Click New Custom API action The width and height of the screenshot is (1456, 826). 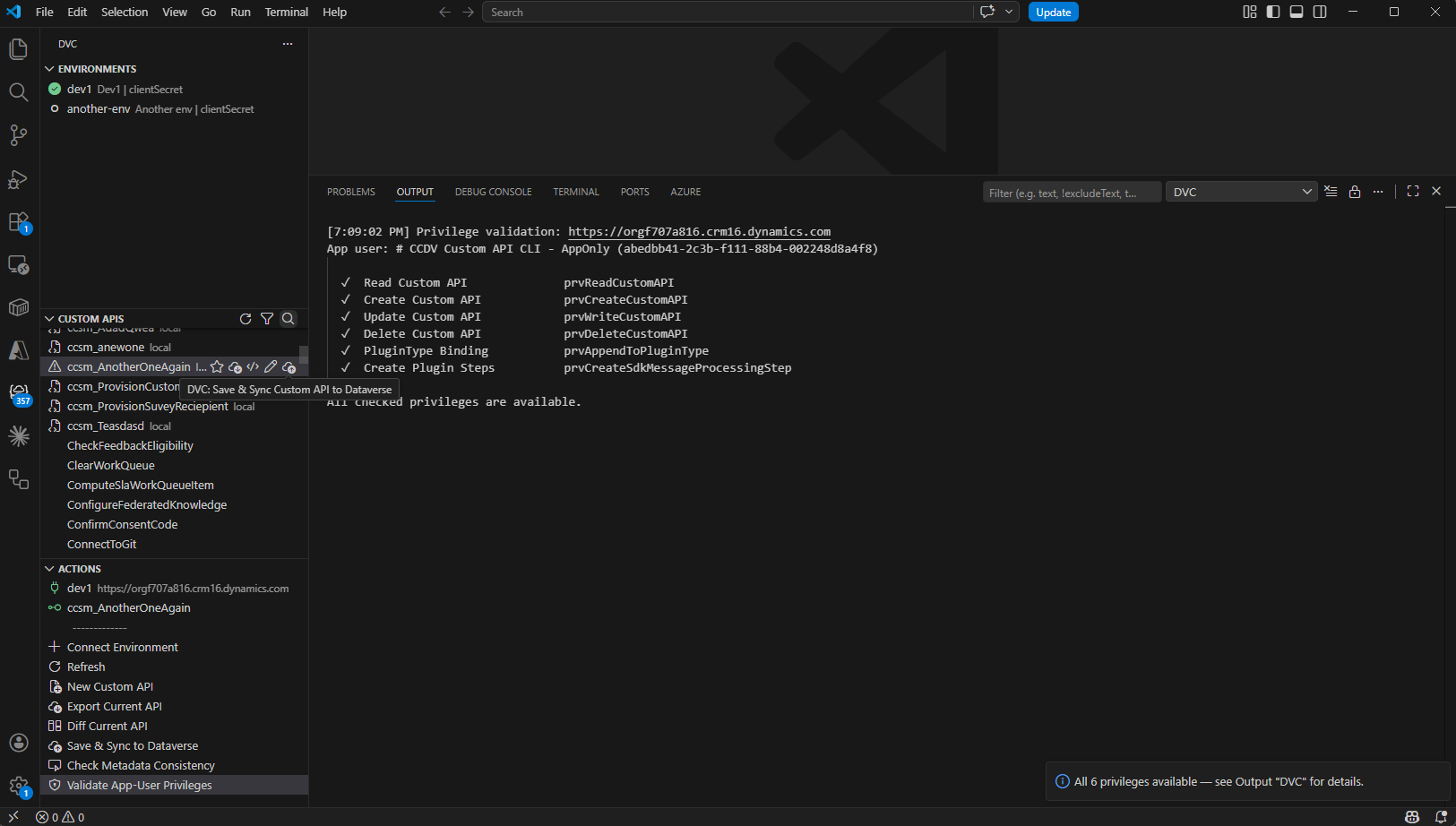click(110, 687)
